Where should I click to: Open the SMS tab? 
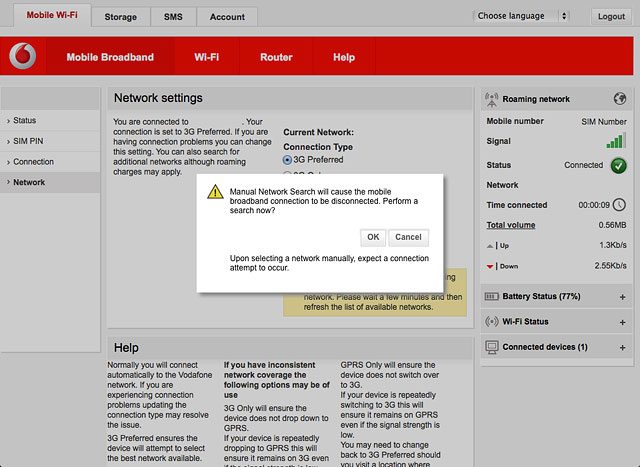tap(173, 17)
